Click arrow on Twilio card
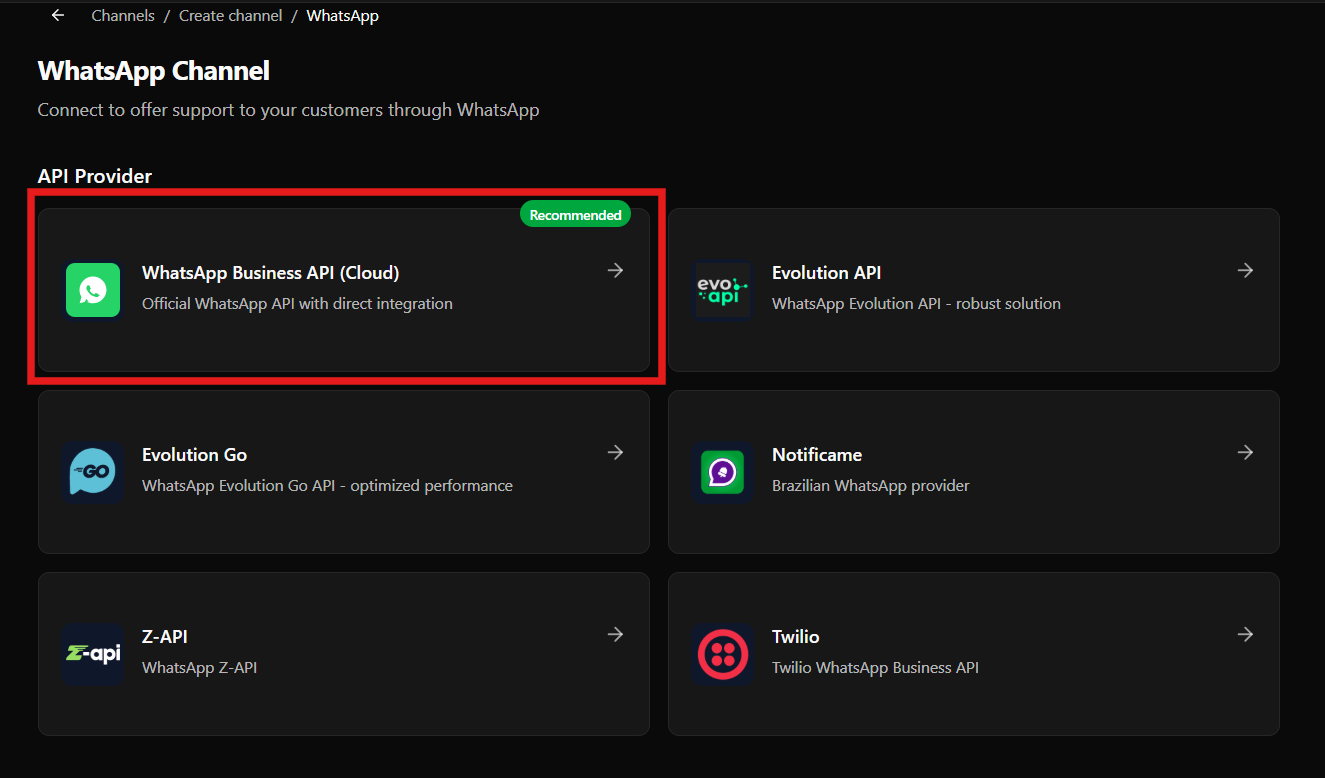This screenshot has width=1325, height=778. tap(1246, 634)
